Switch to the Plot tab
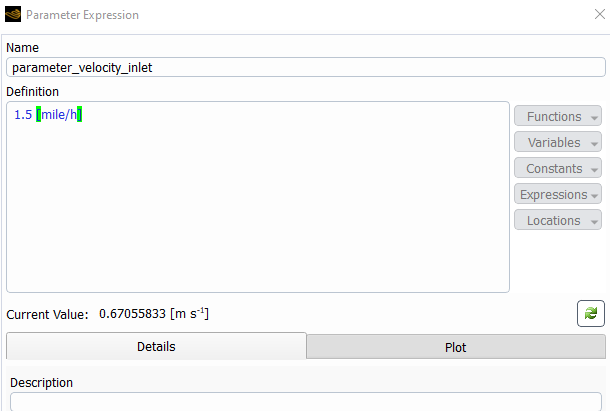 (456, 347)
